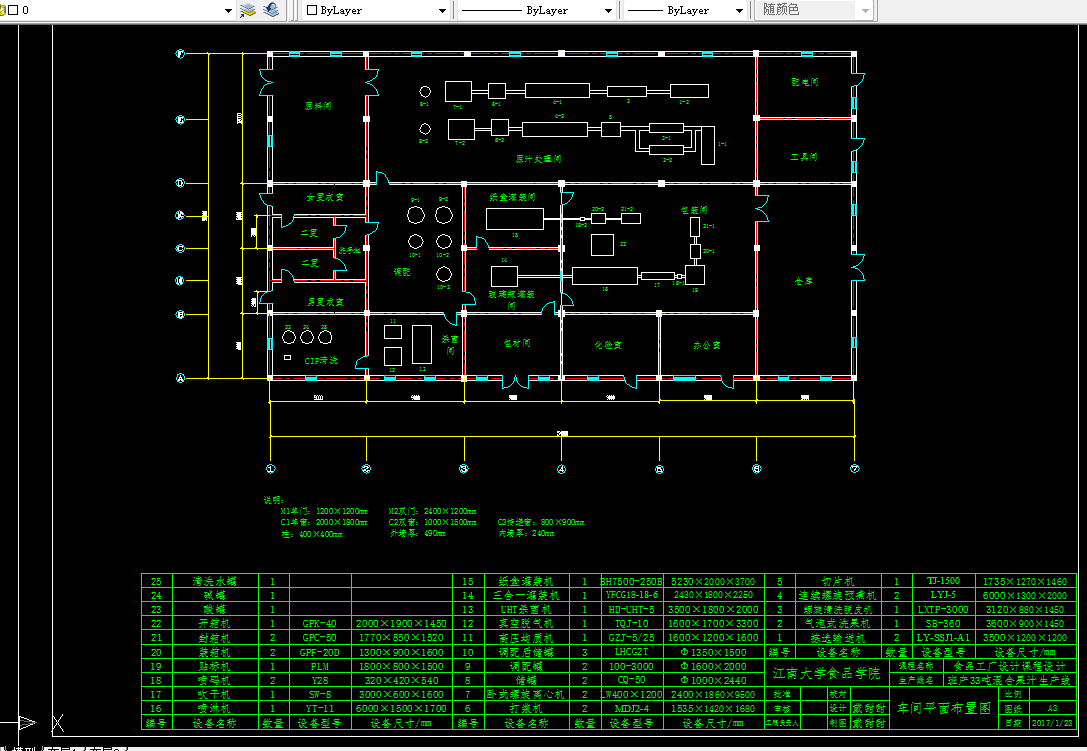This screenshot has width=1087, height=751.
Task: Open the ByLayer color dropdown
Action: click(442, 10)
